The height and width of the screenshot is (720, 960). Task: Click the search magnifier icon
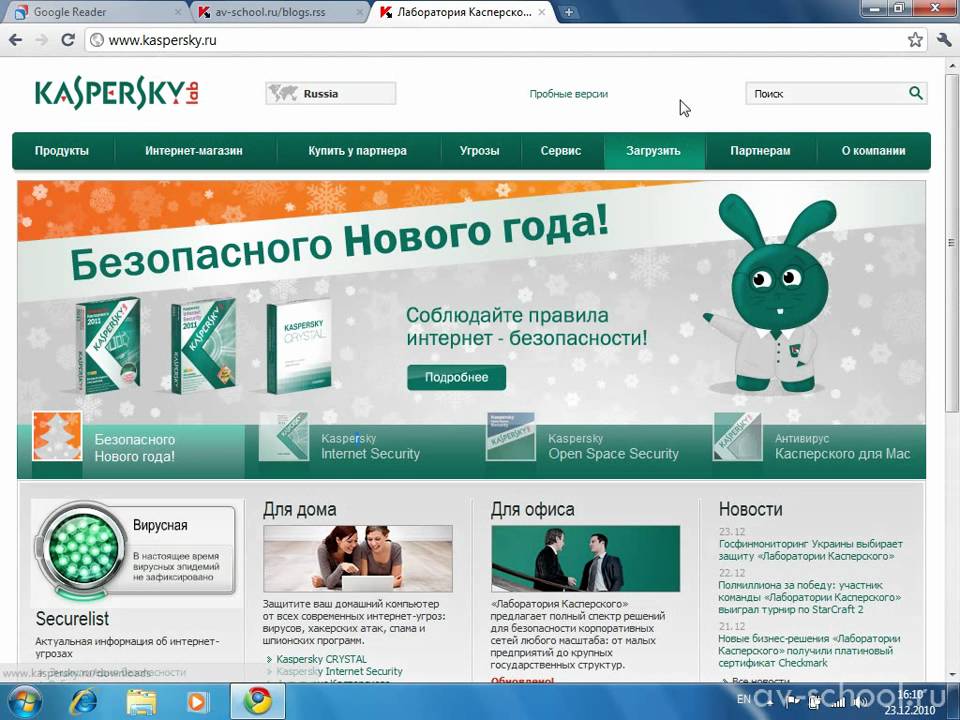click(915, 93)
